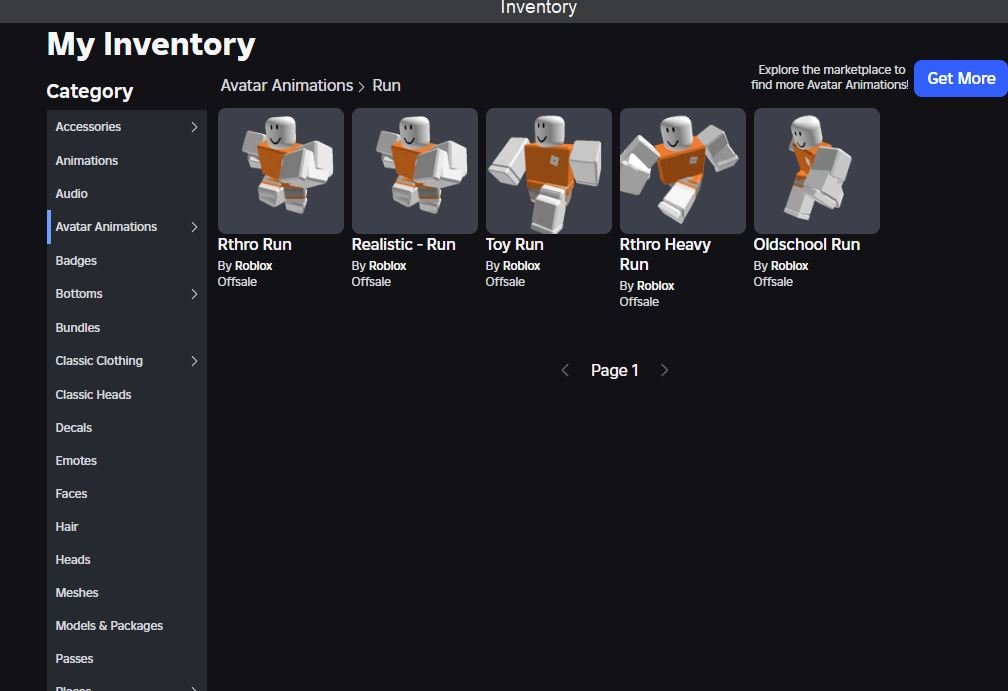Image resolution: width=1008 pixels, height=691 pixels.
Task: Open Roblox creator link under Oldschool Run
Action: [x=790, y=266]
